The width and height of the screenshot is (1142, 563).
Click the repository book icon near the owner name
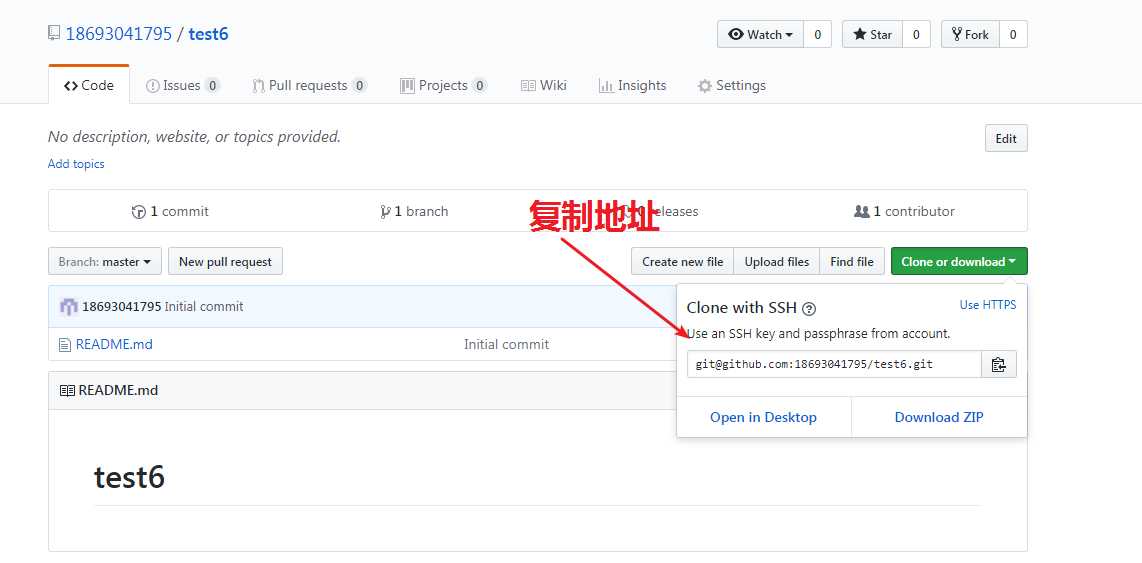coord(54,34)
